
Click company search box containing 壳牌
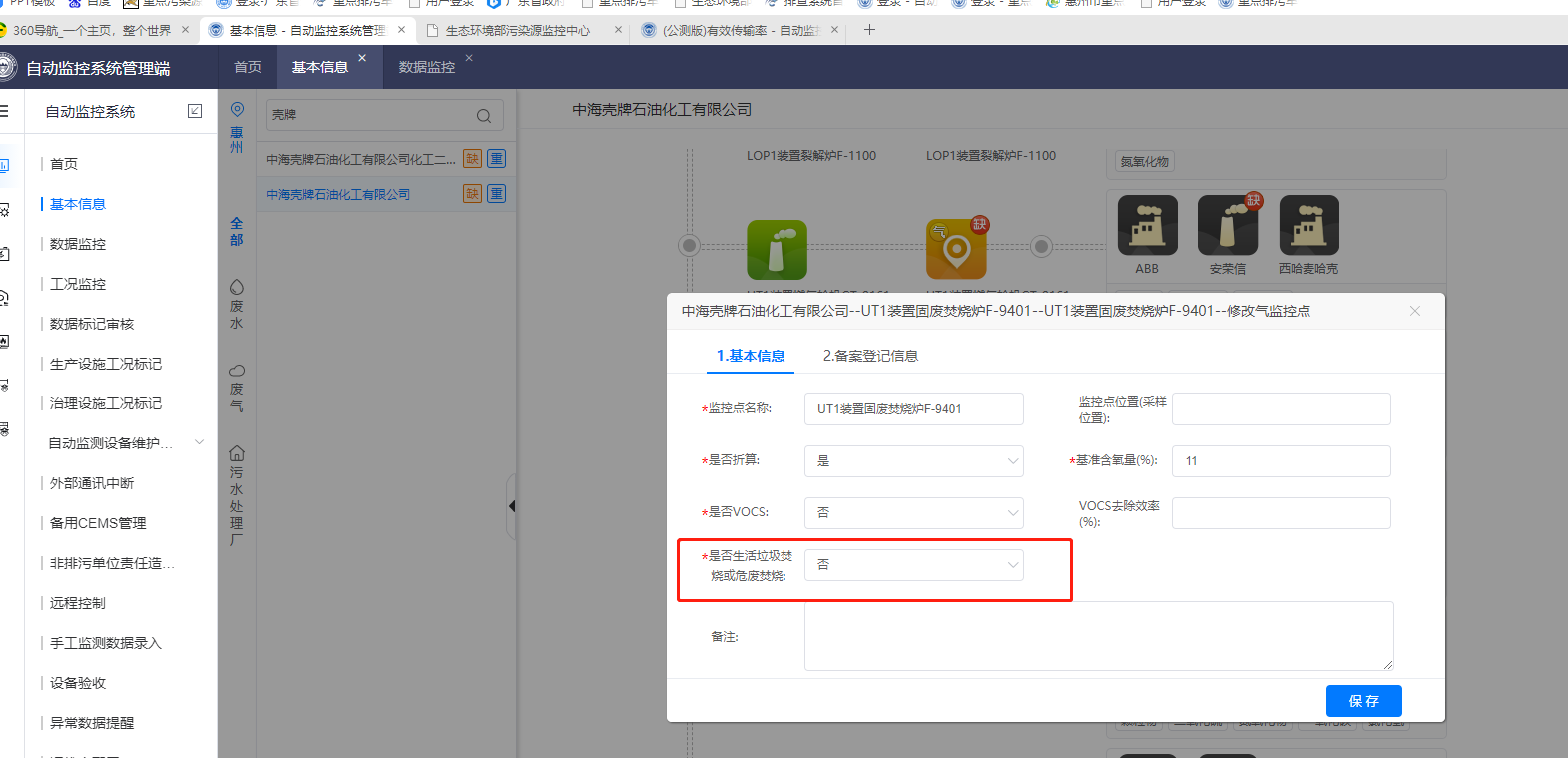click(384, 115)
